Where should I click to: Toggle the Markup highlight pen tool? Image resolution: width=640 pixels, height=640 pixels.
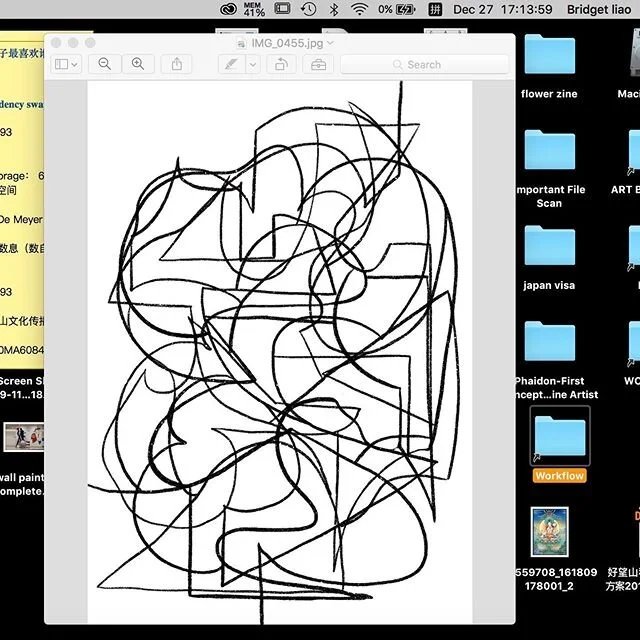(231, 64)
